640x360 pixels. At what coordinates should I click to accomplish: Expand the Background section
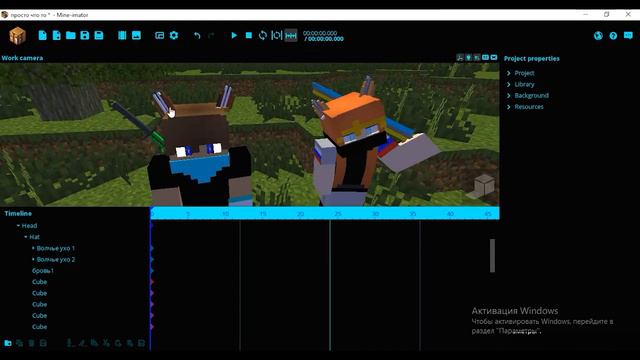click(x=509, y=96)
